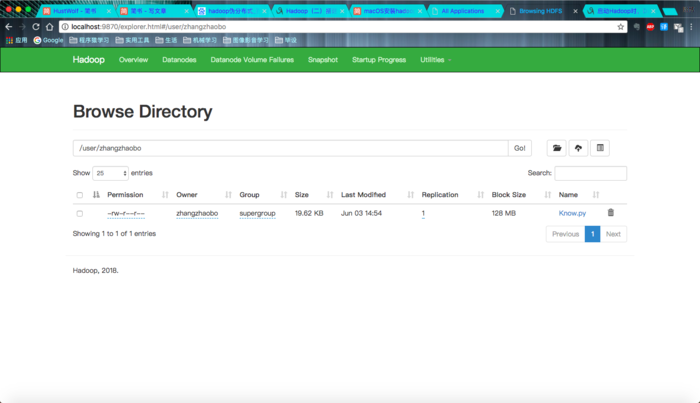700x403 pixels.
Task: Click the Go! button
Action: click(520, 148)
